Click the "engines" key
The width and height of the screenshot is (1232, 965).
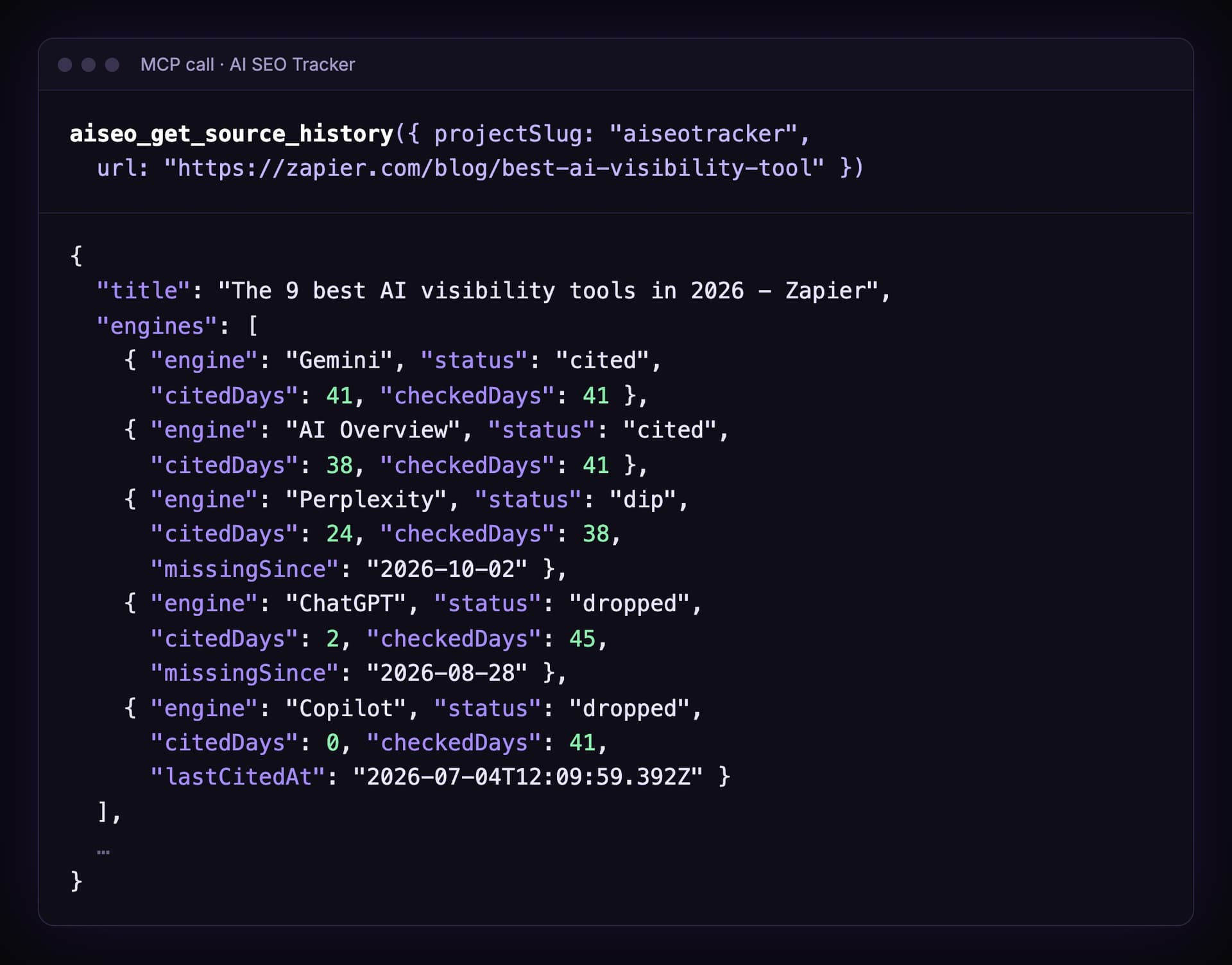coord(157,326)
